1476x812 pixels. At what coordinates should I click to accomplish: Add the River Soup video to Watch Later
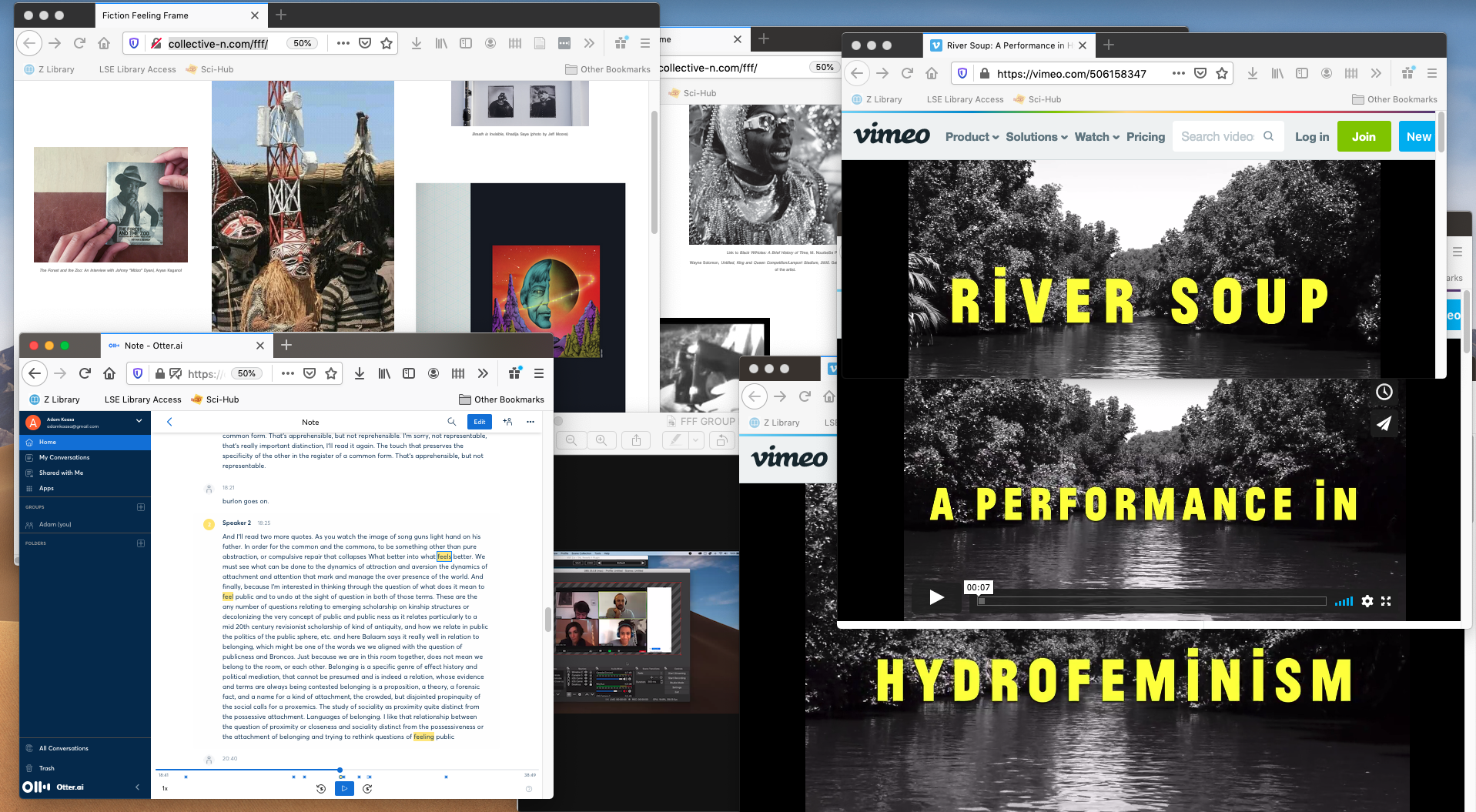(x=1384, y=392)
